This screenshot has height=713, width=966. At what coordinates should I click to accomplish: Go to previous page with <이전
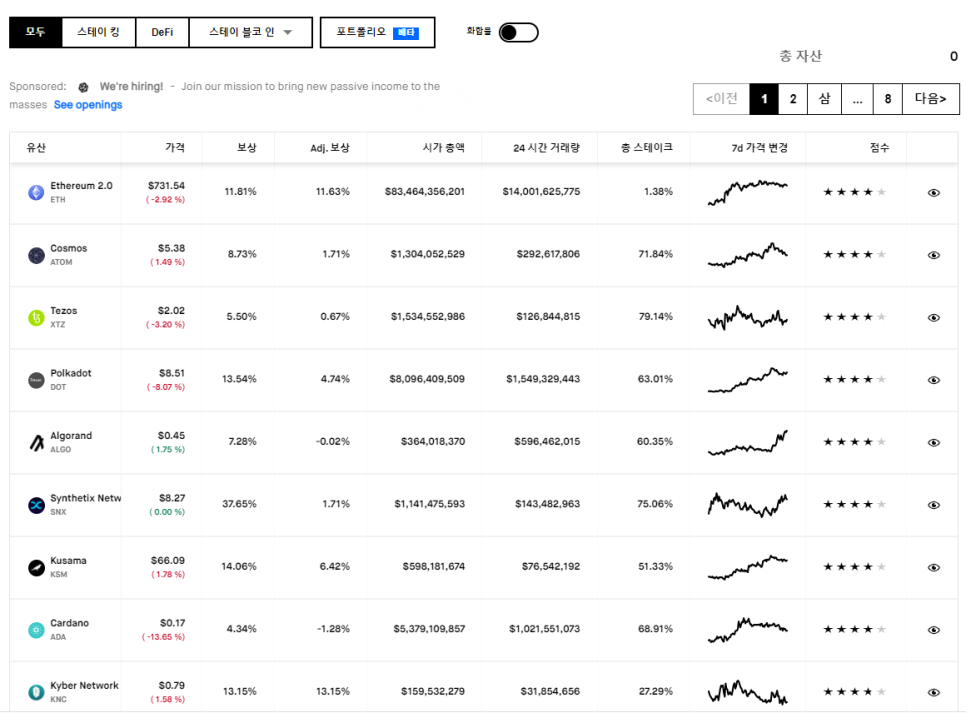[x=721, y=99]
